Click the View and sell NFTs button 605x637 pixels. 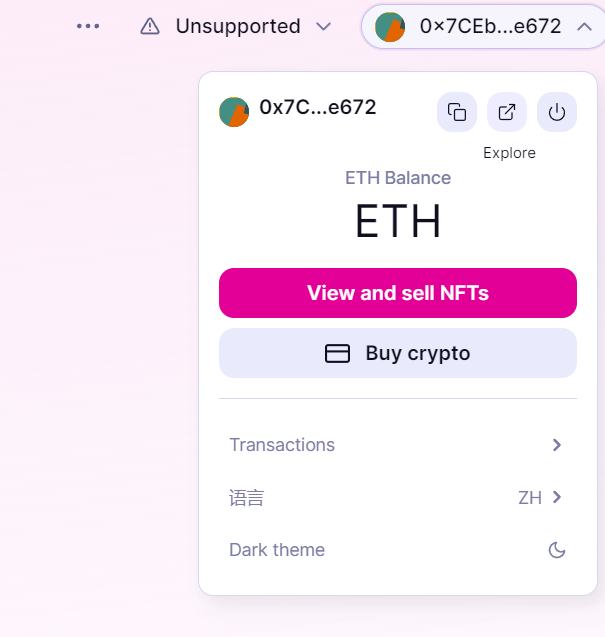(x=398, y=293)
